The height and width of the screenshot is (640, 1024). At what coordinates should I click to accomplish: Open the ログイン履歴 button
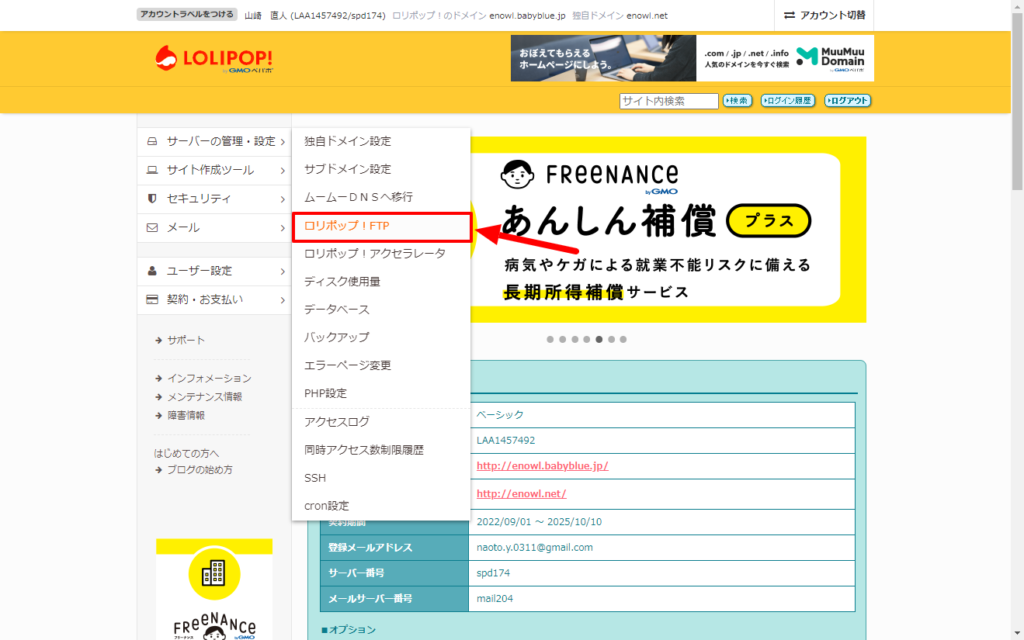788,101
